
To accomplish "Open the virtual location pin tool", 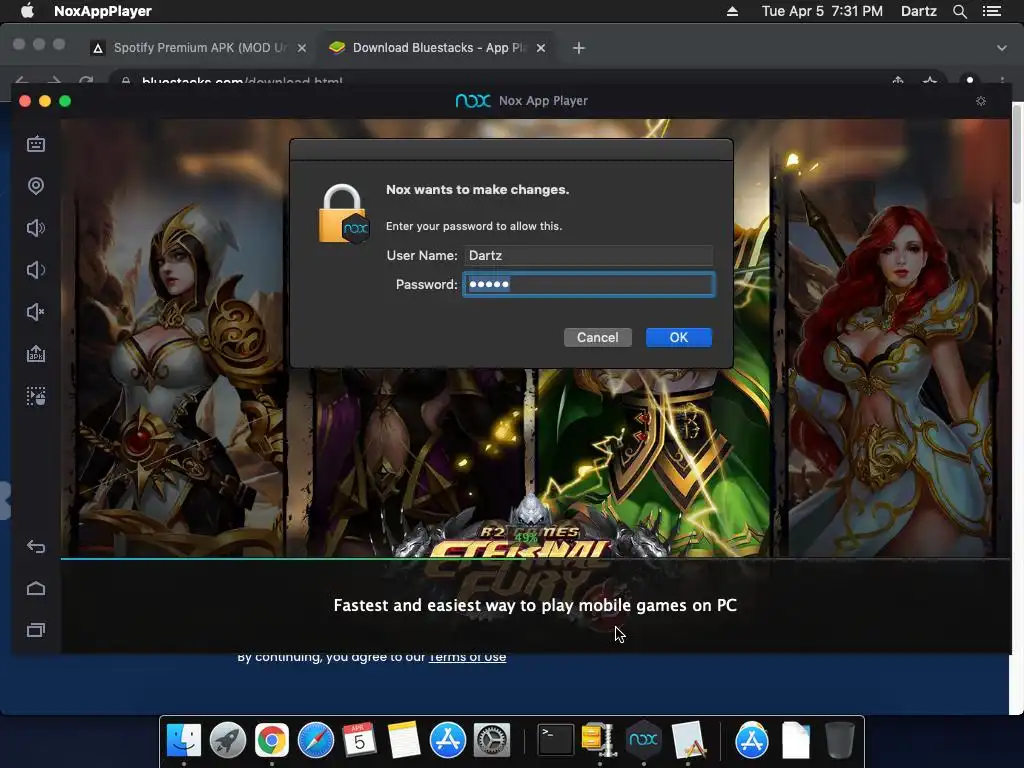I will point(36,186).
